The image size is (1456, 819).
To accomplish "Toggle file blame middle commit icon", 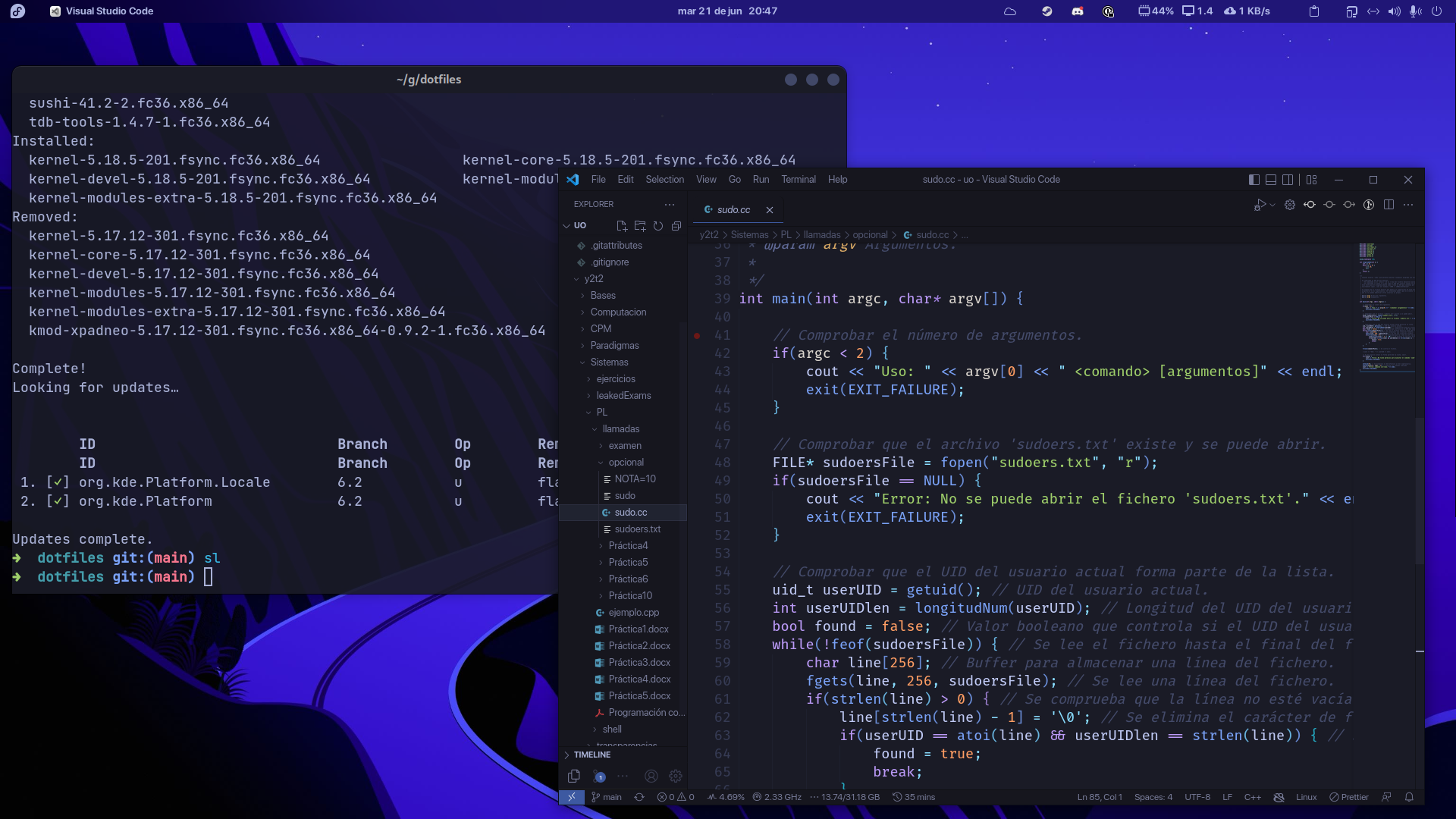I will coord(1329,205).
